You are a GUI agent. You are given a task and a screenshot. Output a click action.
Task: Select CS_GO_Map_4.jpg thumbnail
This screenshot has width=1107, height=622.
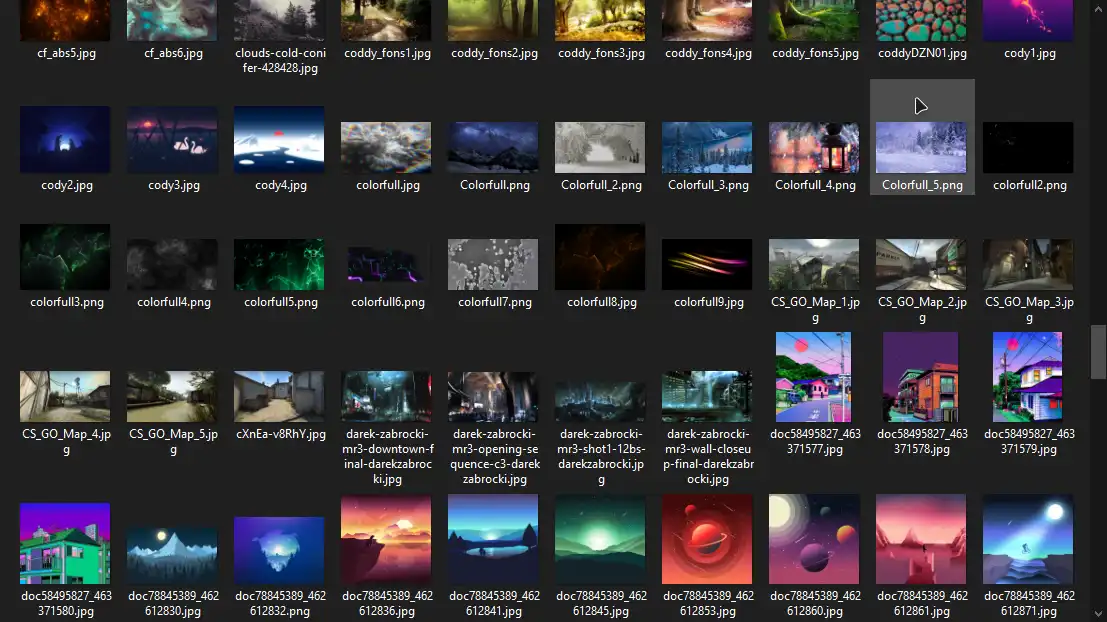pyautogui.click(x=65, y=396)
